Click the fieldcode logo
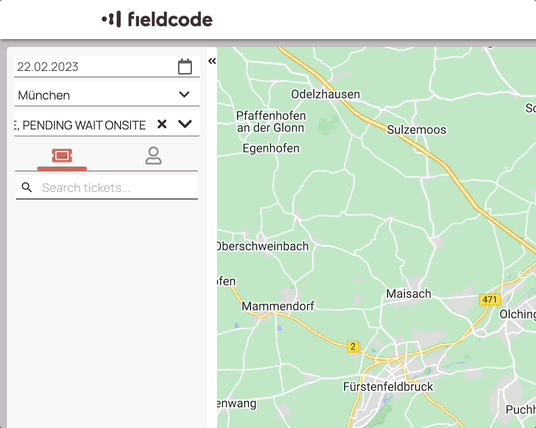The height and width of the screenshot is (428, 536). pyautogui.click(x=157, y=19)
